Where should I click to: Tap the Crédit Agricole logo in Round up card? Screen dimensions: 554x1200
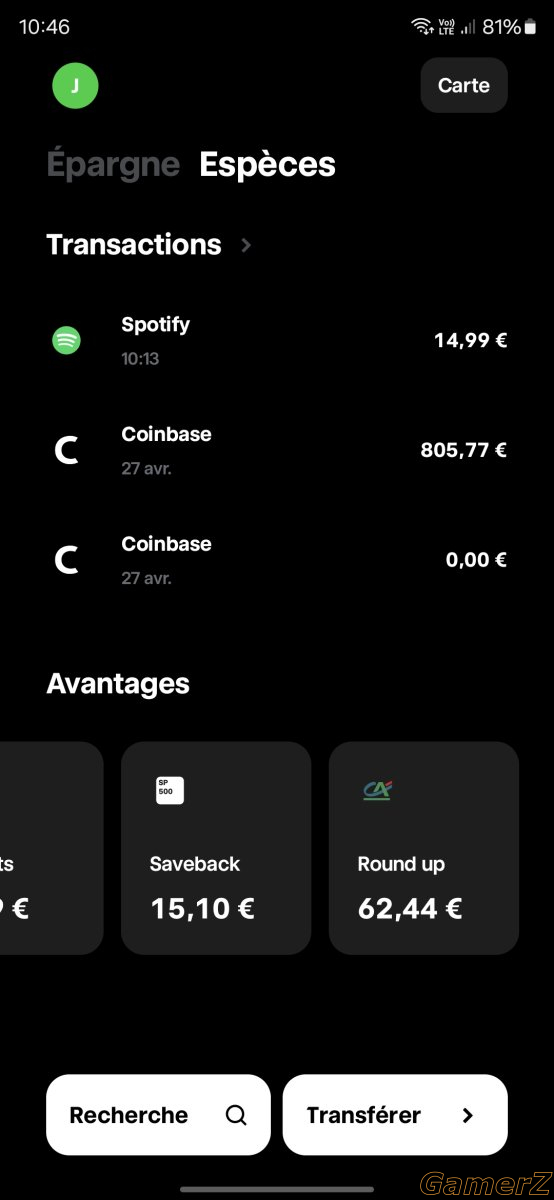click(x=377, y=790)
